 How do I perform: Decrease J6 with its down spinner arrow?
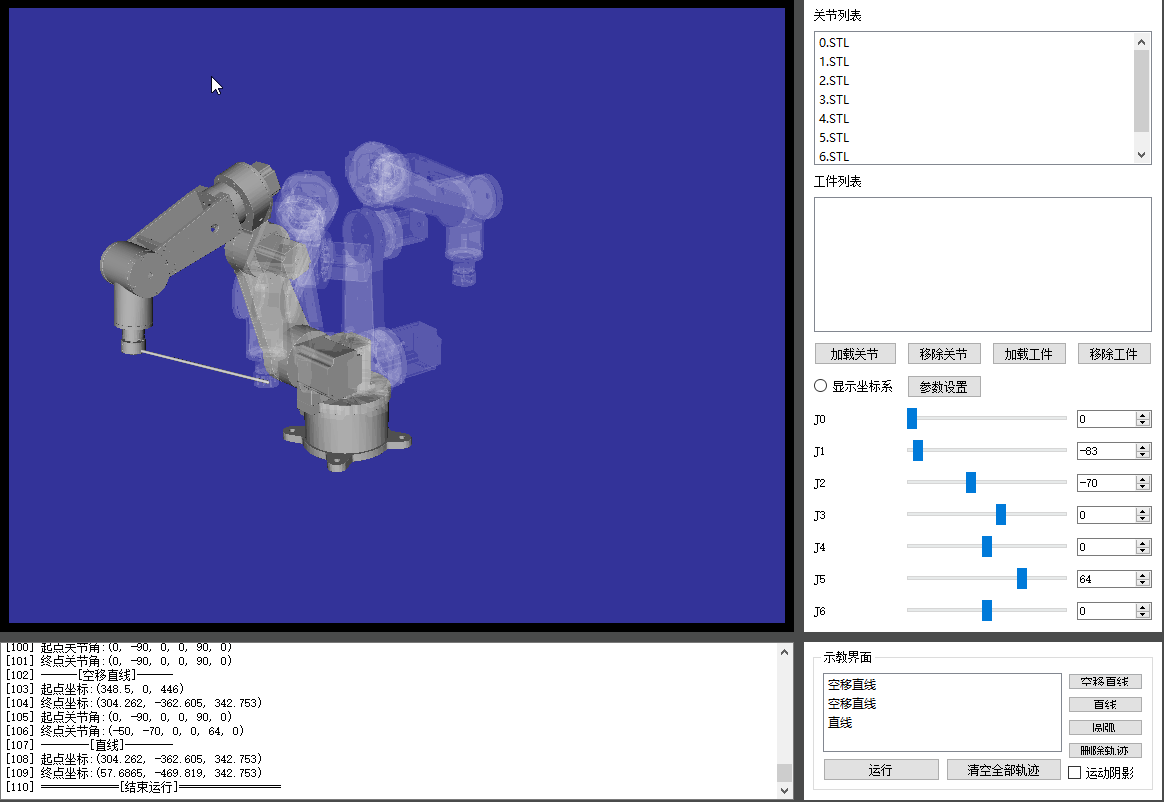point(1143,615)
